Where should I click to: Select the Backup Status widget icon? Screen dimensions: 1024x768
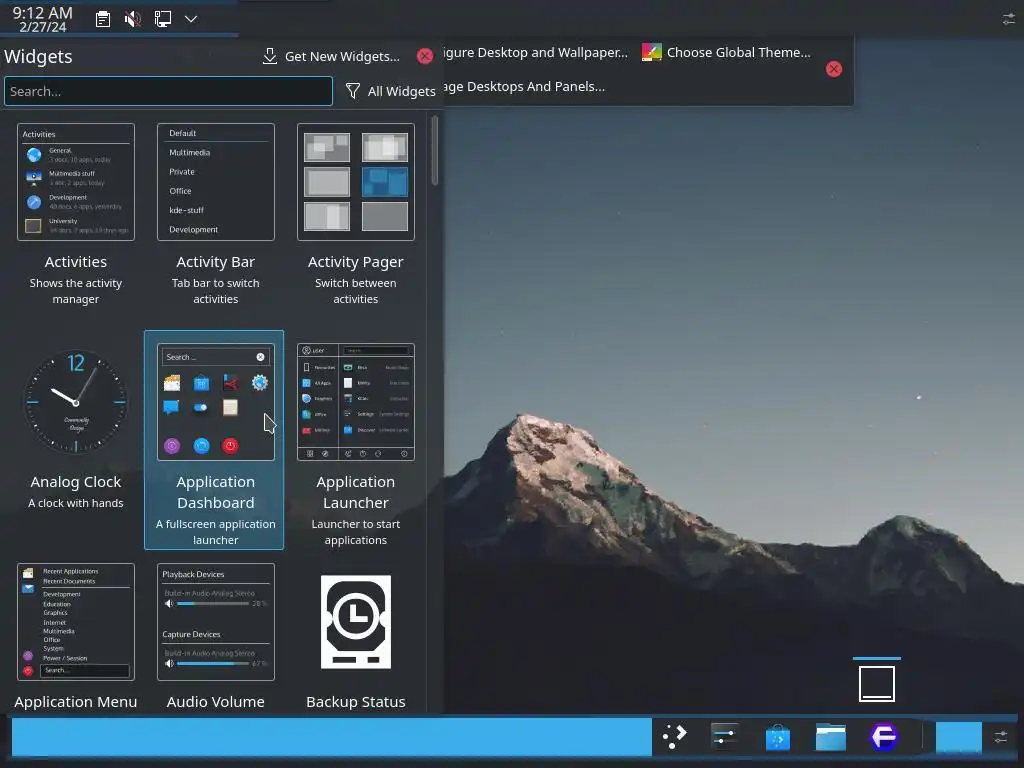click(x=356, y=622)
